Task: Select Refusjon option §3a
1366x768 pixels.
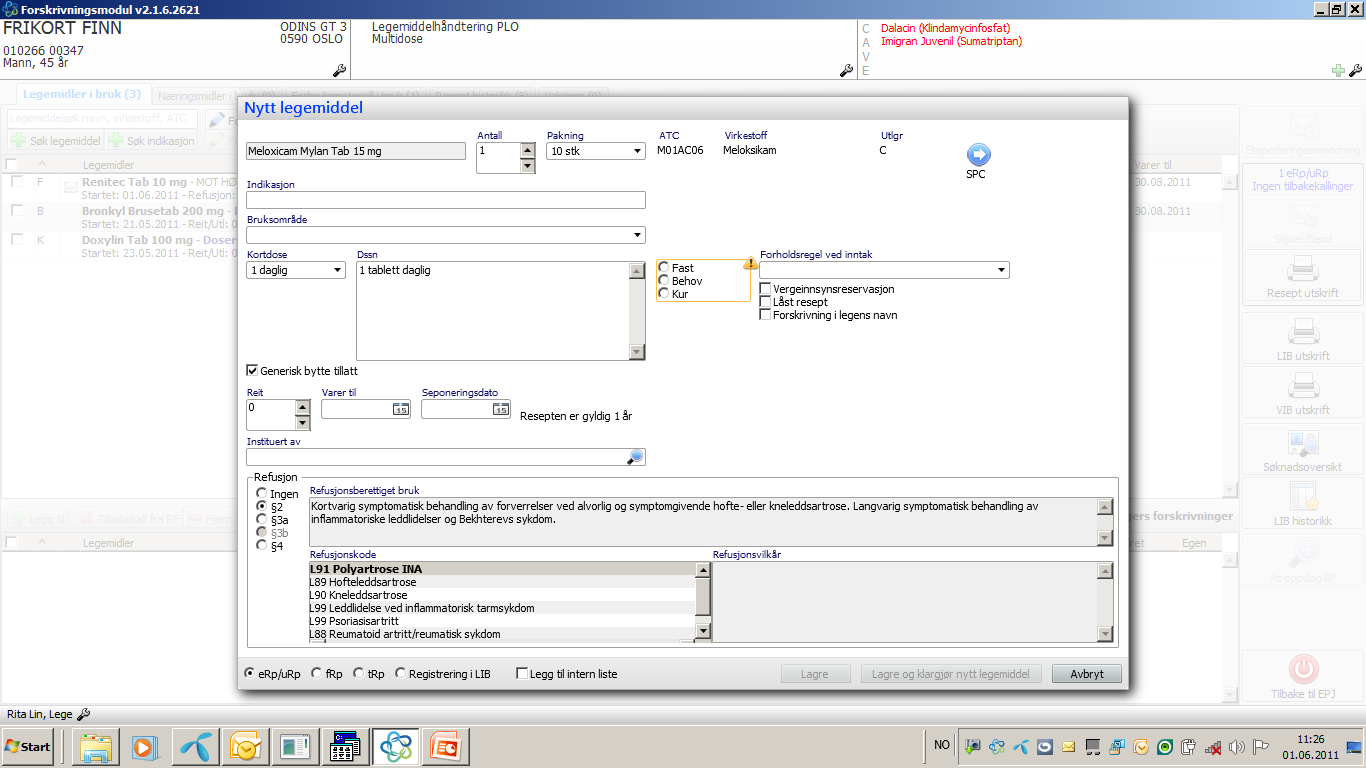Action: coord(262,520)
